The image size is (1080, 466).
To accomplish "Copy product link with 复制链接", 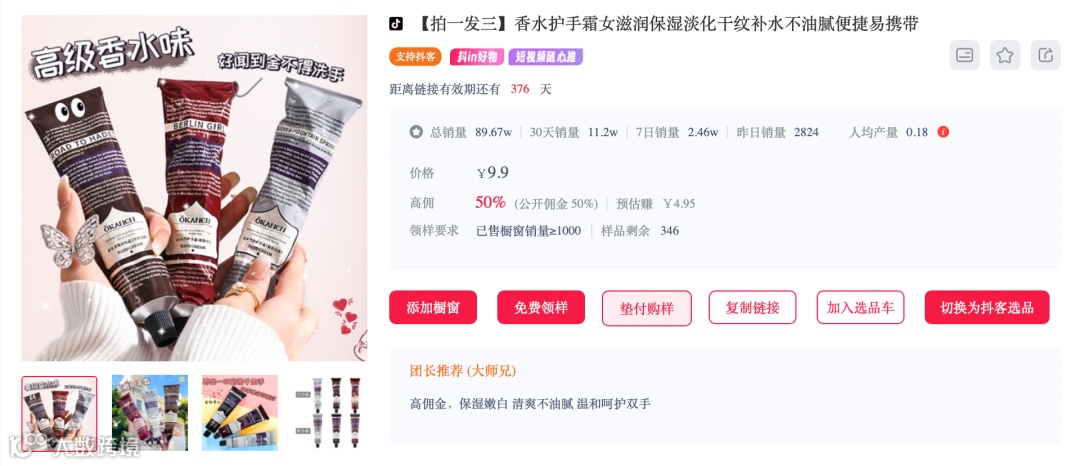I will (752, 307).
